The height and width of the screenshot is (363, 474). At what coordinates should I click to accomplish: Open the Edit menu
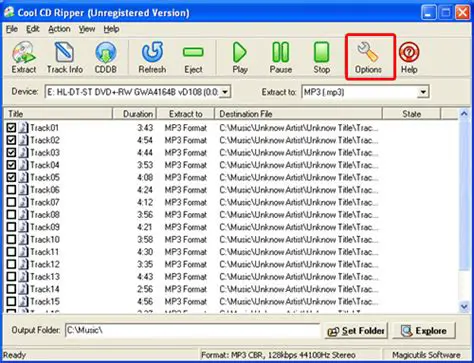(33, 29)
